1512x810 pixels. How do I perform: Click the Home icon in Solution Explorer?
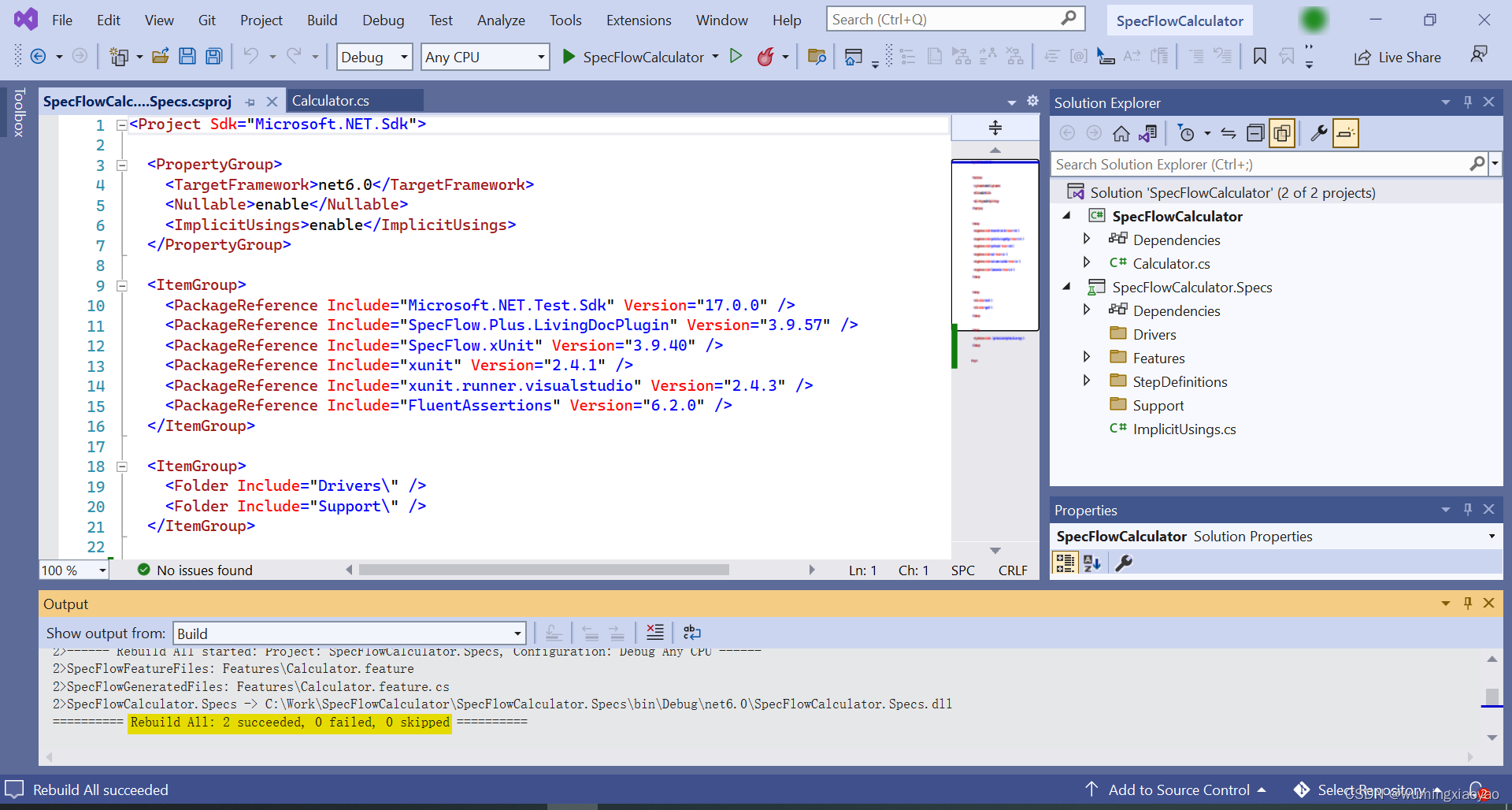coord(1121,132)
